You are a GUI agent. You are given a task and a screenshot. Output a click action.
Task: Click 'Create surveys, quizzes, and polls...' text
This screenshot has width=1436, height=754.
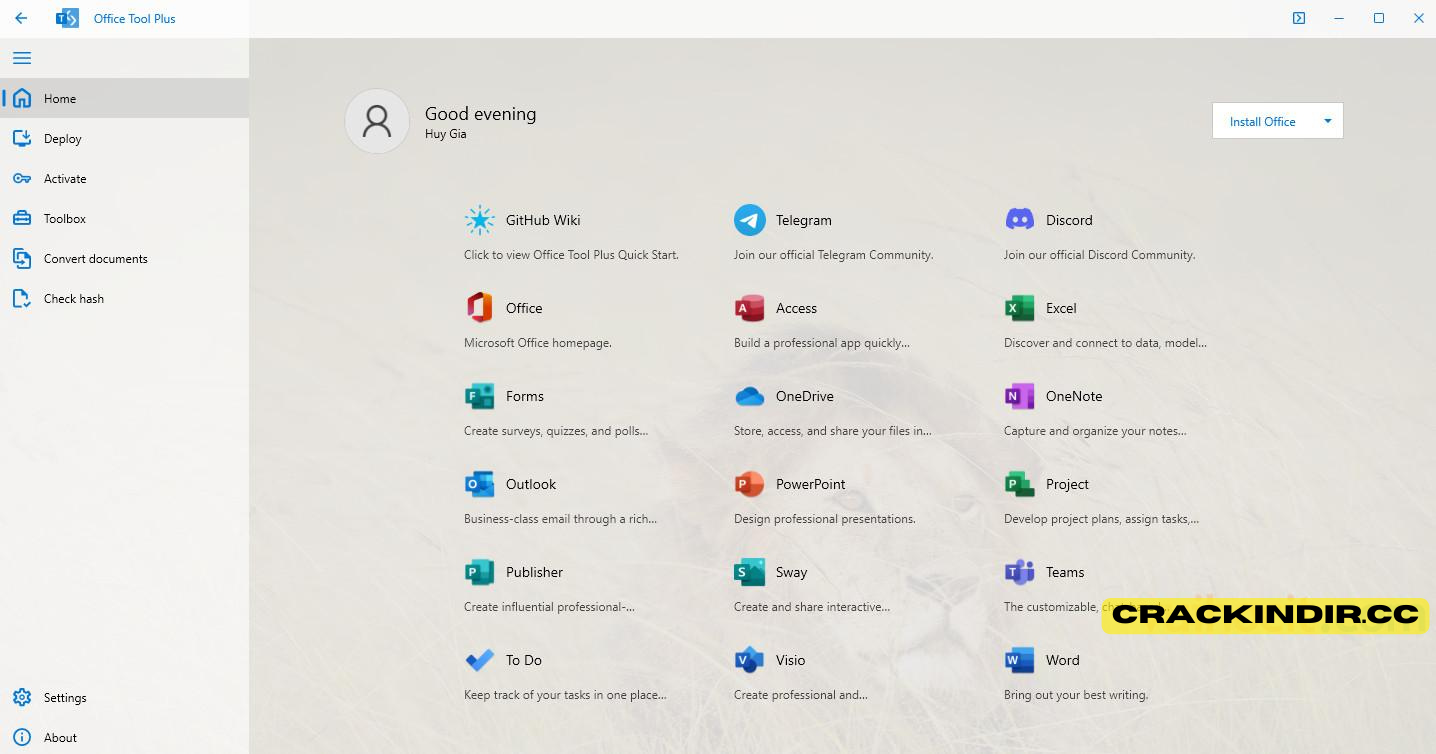tap(556, 431)
